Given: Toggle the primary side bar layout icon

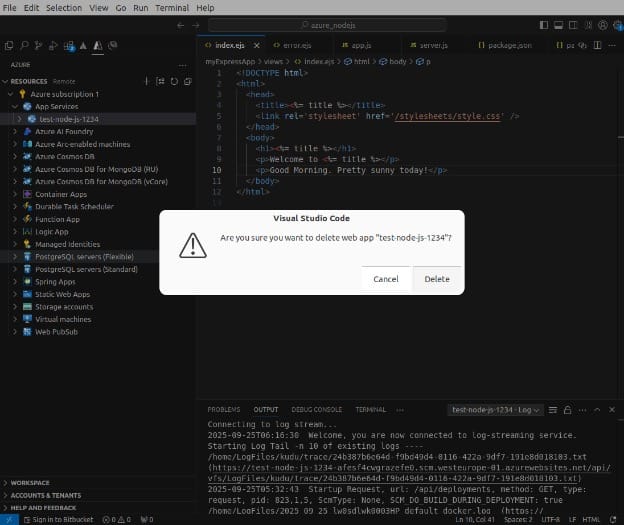Looking at the screenshot, I should point(544,25).
